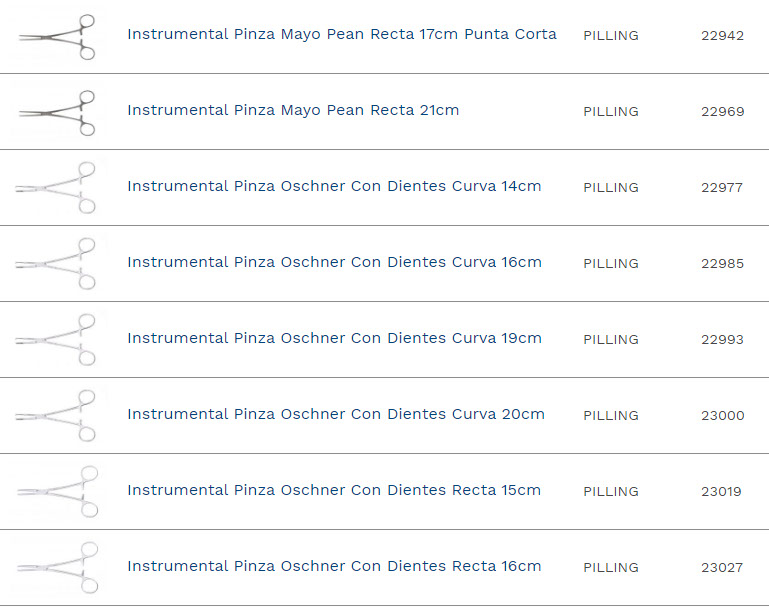Click product code 22969

[x=722, y=112]
